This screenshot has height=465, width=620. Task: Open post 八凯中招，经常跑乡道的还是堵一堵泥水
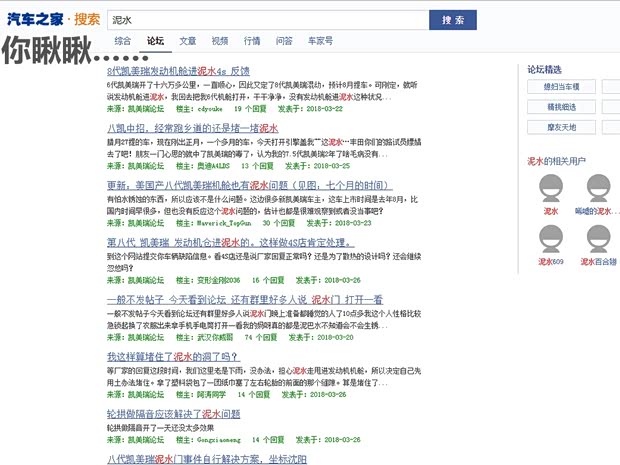[x=193, y=128]
